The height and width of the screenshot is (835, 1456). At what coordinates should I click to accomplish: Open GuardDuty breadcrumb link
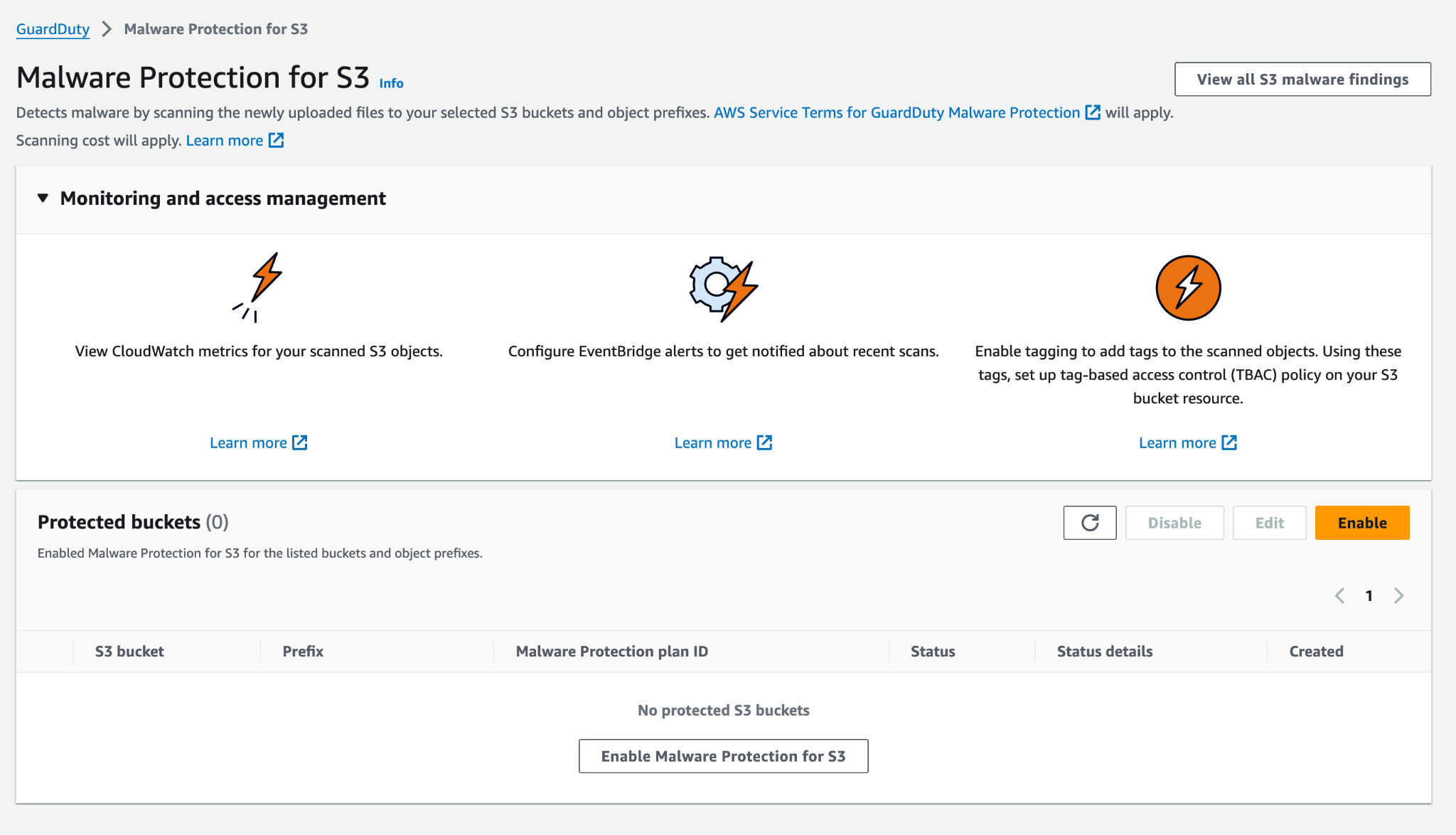tap(53, 29)
